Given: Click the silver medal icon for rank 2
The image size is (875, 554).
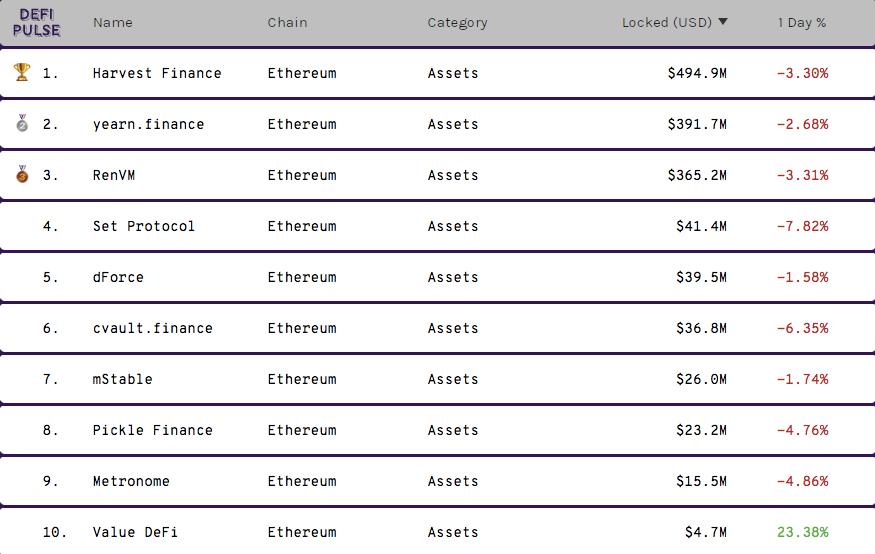Looking at the screenshot, I should click(22, 124).
